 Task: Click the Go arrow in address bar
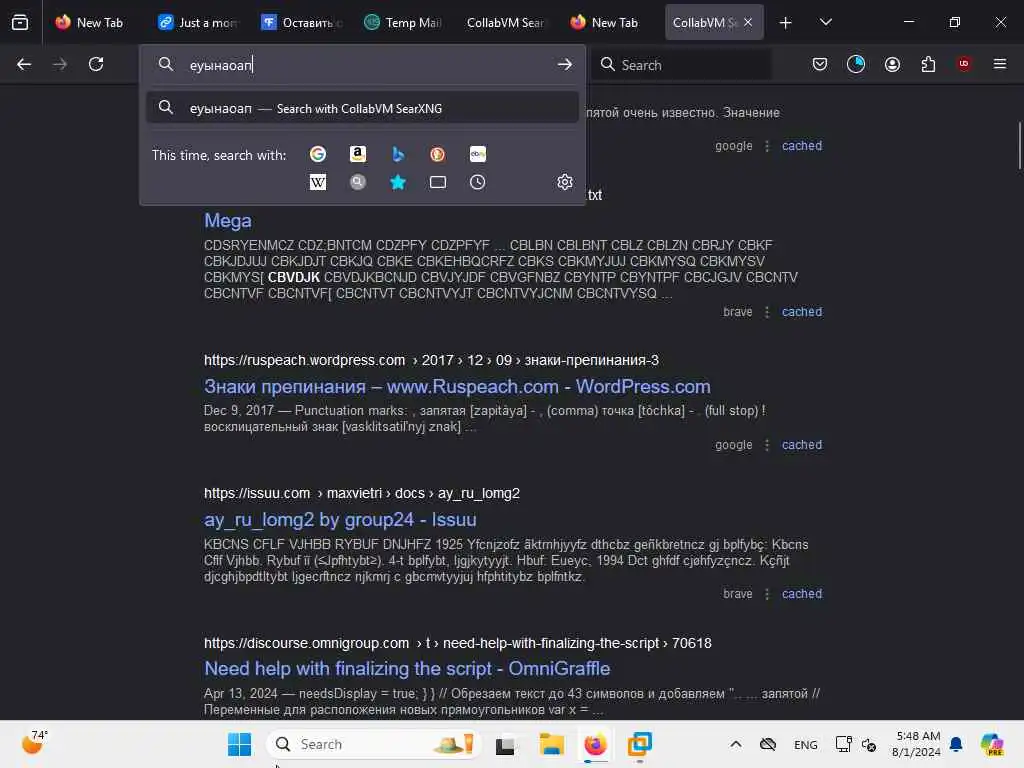tap(565, 65)
